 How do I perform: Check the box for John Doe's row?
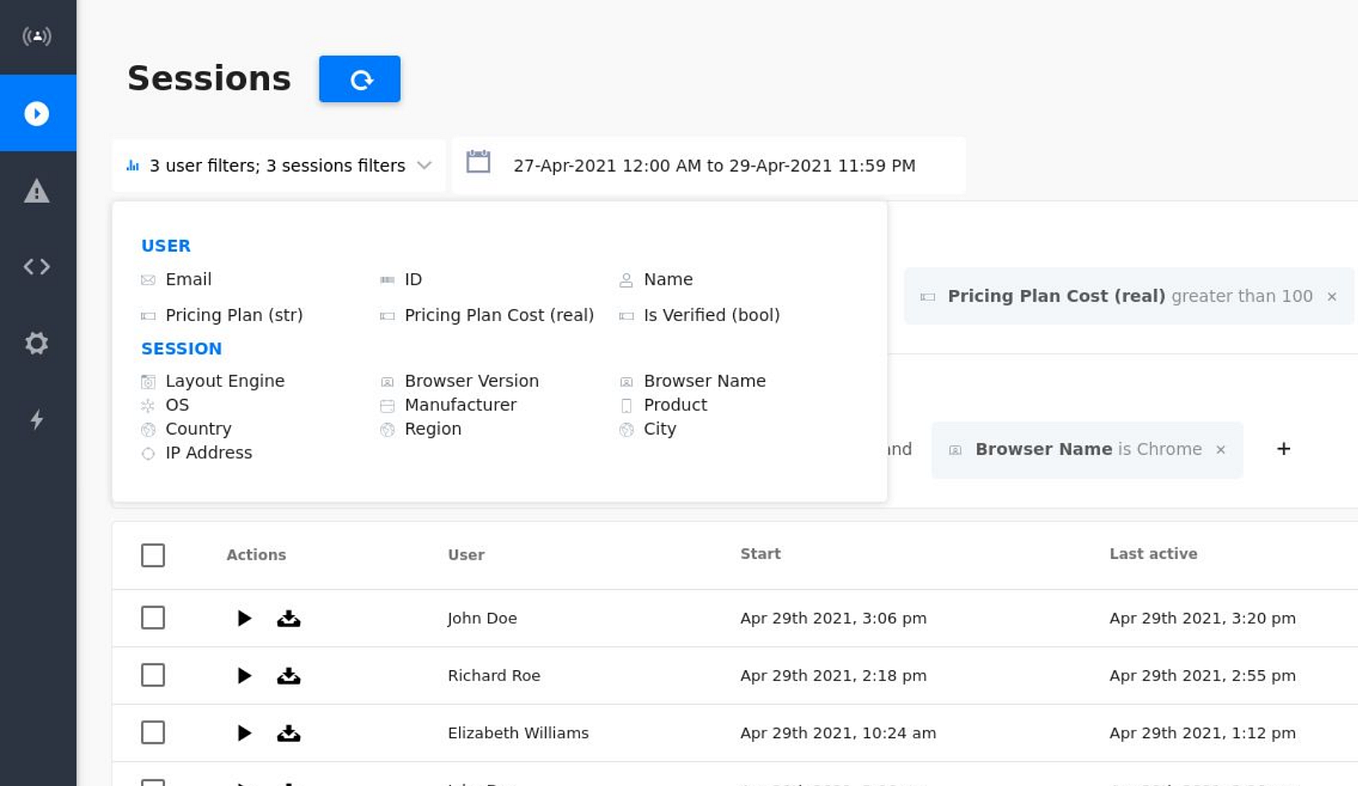153,618
